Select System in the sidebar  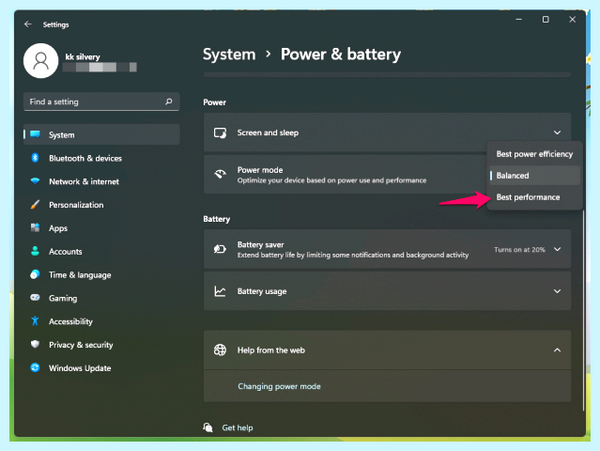pos(101,134)
